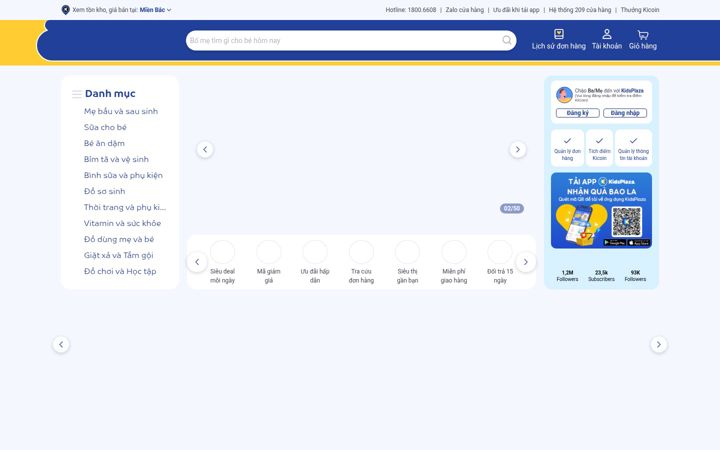Open Ưu đãi khi tải app link

[x=516, y=10]
